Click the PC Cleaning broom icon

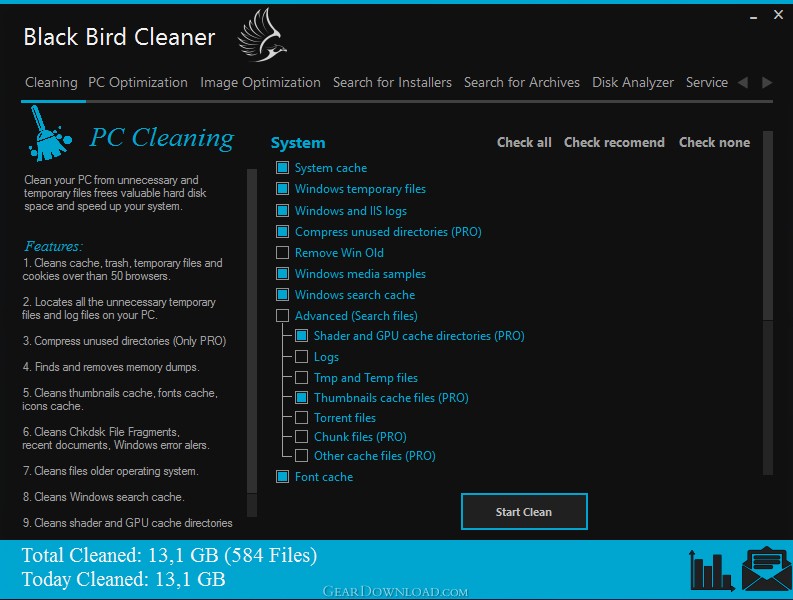[x=49, y=134]
